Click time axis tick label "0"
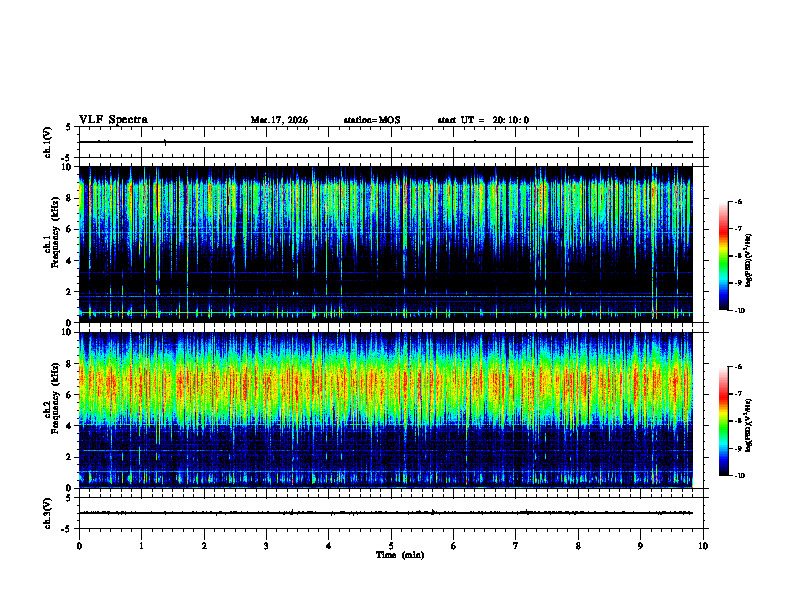The width and height of the screenshot is (792, 612). click(x=79, y=546)
